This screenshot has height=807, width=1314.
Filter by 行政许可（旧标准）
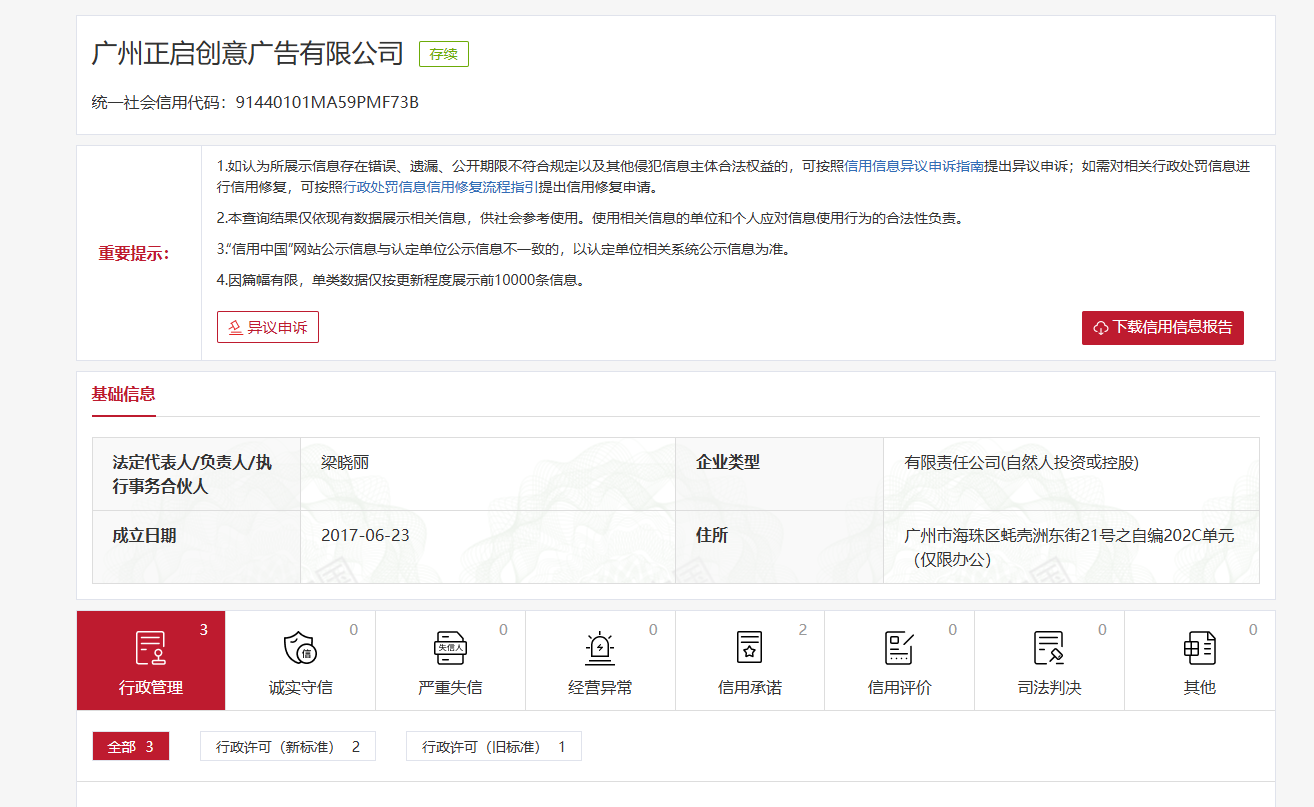pos(493,747)
